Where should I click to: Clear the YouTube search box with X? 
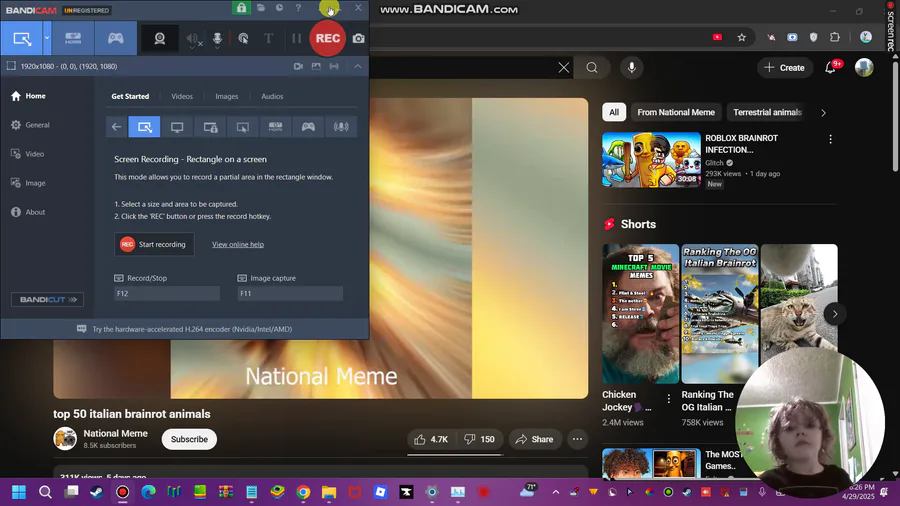[564, 68]
